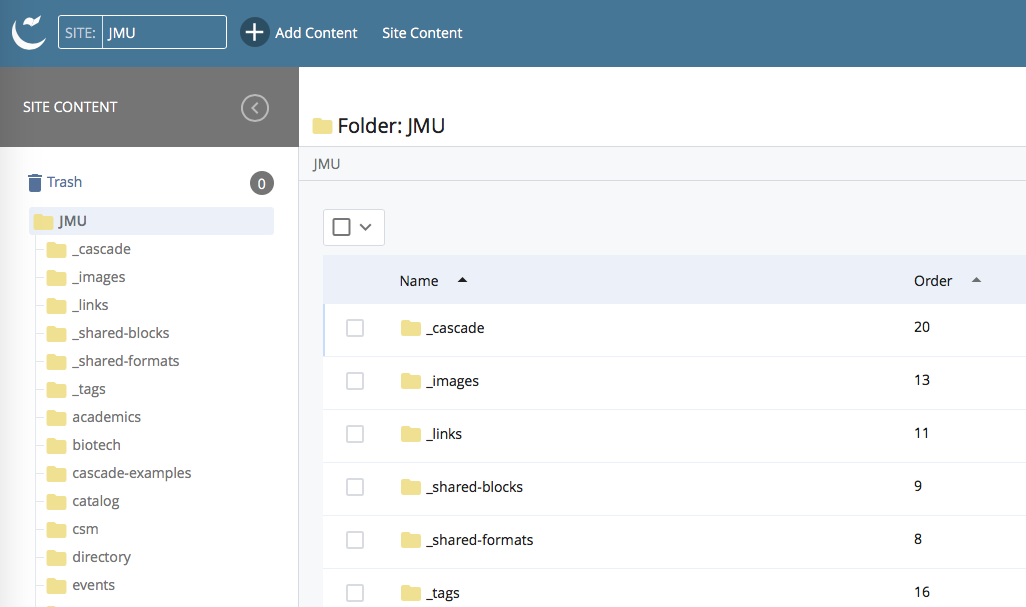Viewport: 1026px width, 607px height.
Task: Click the Cascade crescent logo icon
Action: (29, 32)
